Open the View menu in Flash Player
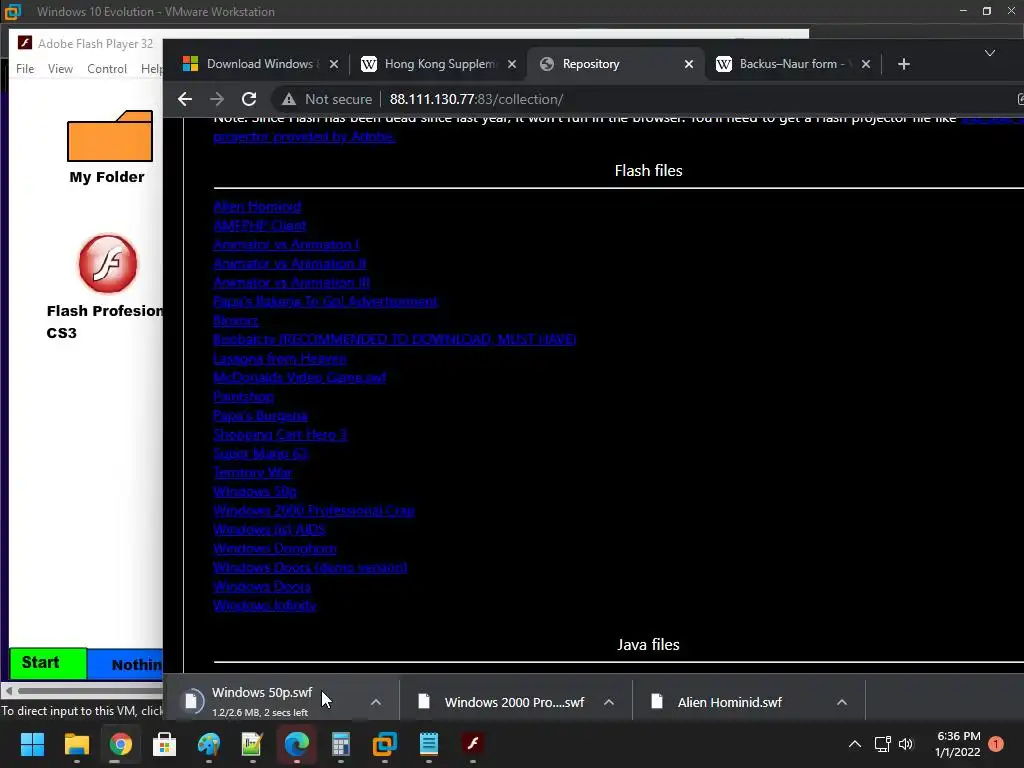1024x768 pixels. click(x=60, y=69)
